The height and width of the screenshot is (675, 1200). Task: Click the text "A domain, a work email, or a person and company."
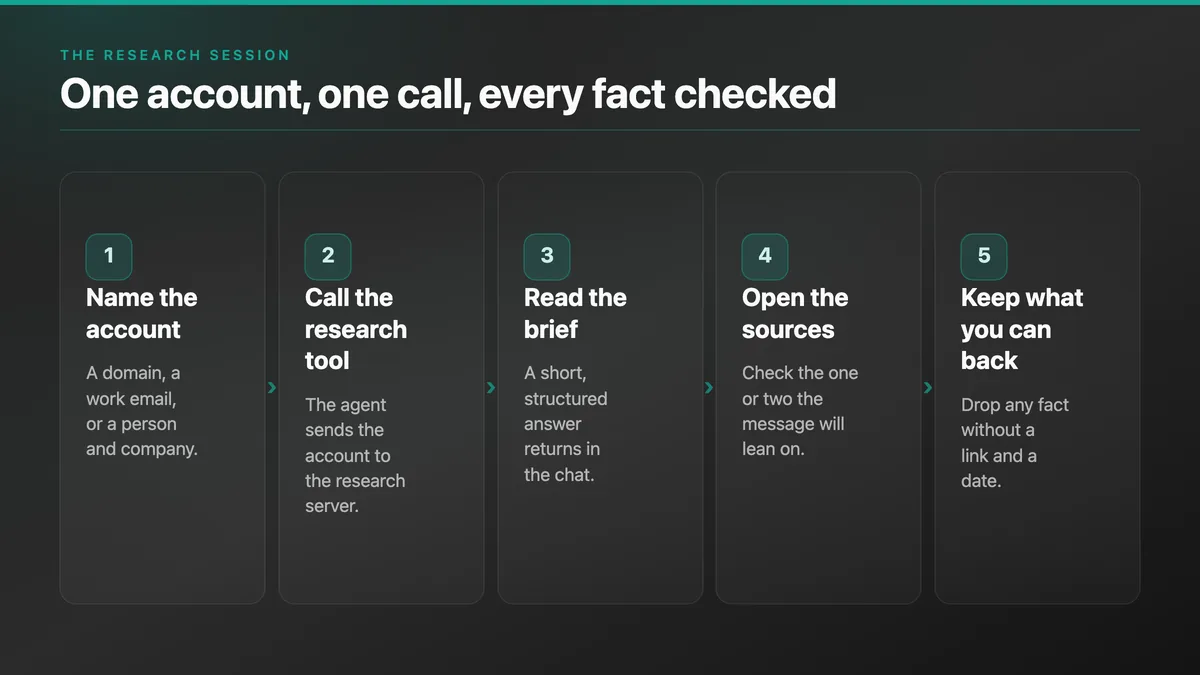click(142, 411)
